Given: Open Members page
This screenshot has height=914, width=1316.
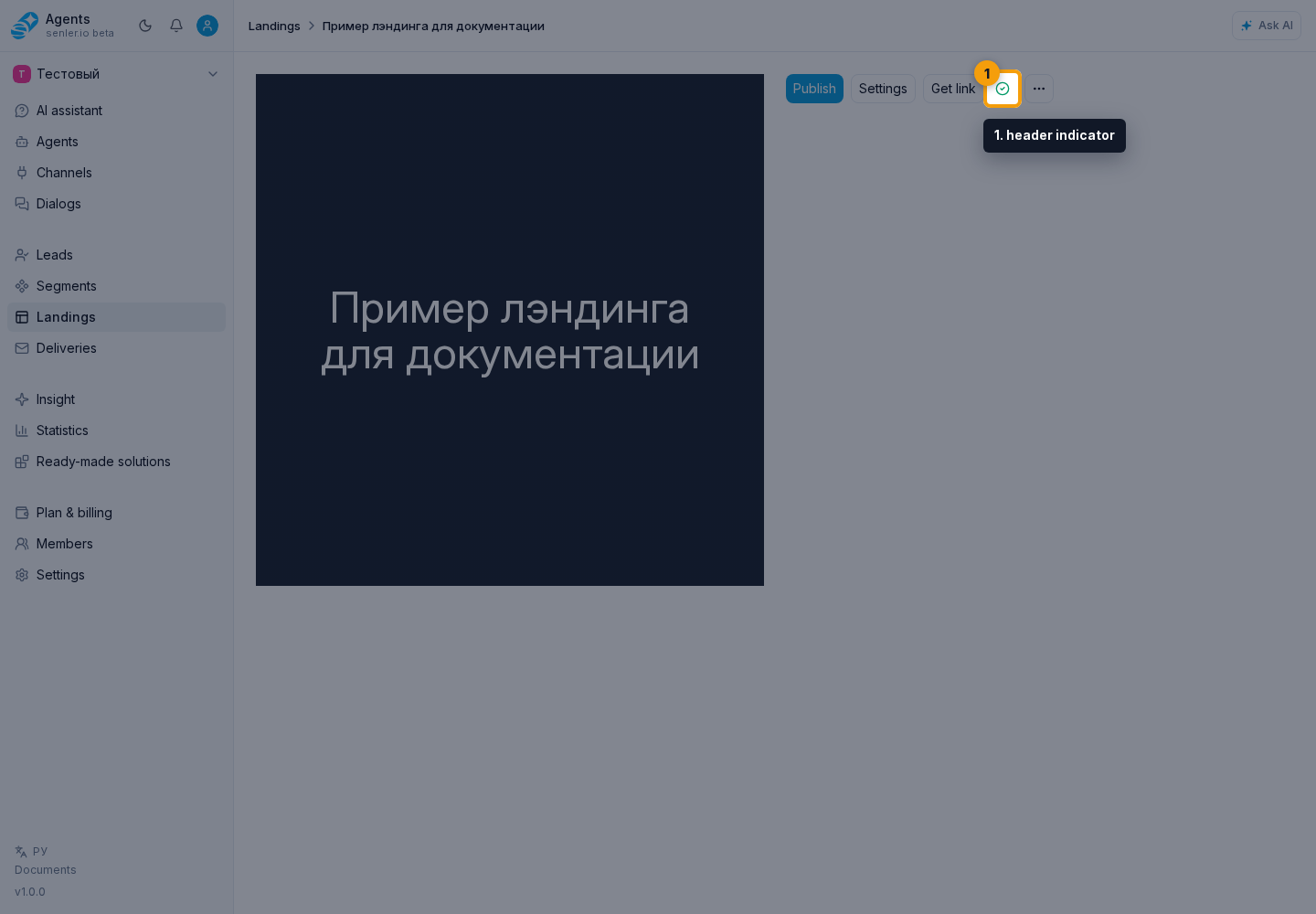Looking at the screenshot, I should pyautogui.click(x=116, y=544).
